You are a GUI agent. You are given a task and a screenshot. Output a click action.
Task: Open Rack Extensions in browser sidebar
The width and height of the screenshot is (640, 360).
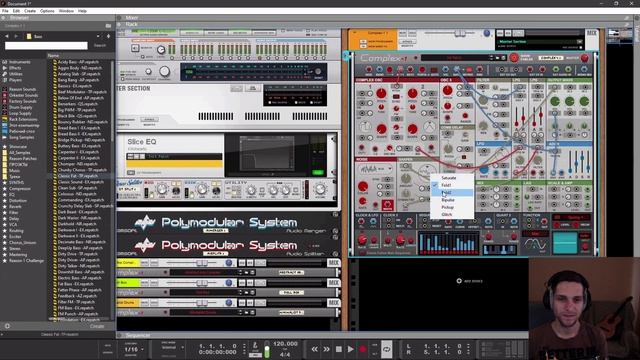[x=23, y=119]
